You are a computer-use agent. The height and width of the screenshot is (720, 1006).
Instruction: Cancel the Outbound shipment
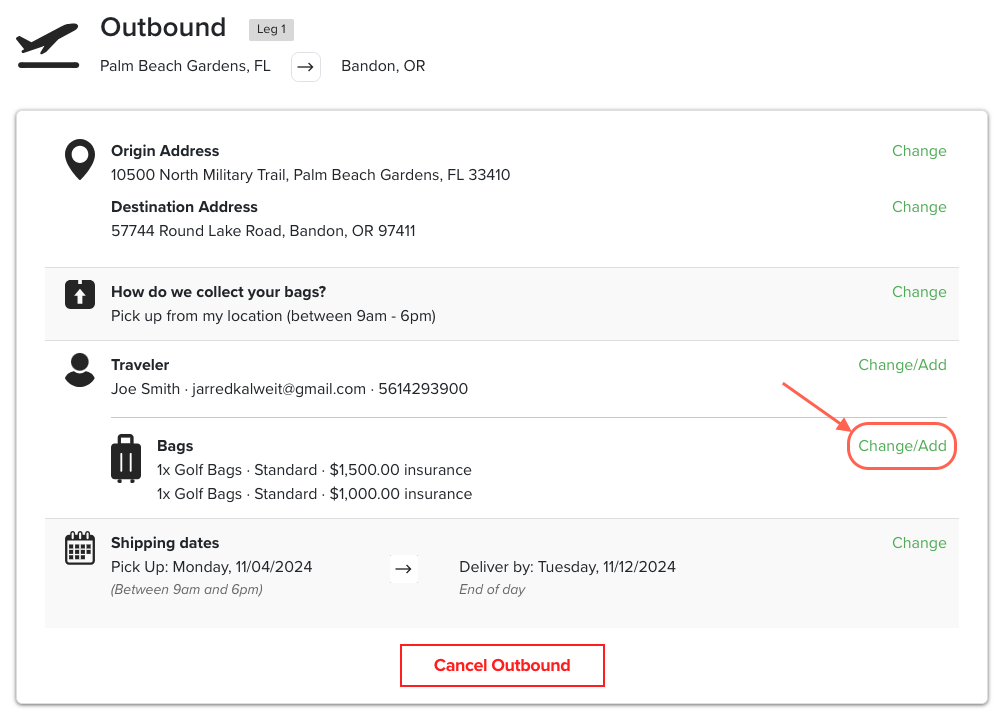point(502,665)
